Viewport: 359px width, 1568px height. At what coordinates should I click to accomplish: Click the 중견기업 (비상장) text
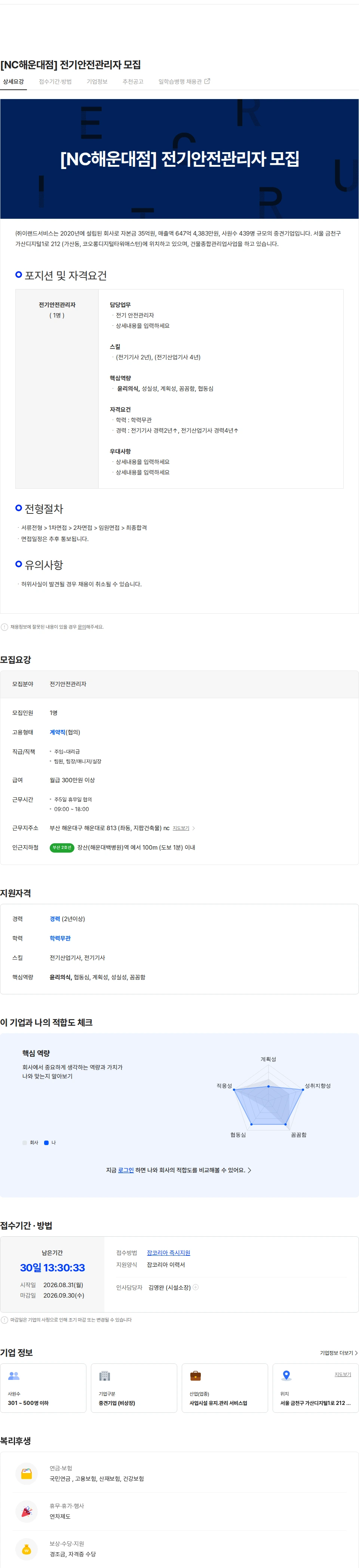click(x=117, y=1403)
